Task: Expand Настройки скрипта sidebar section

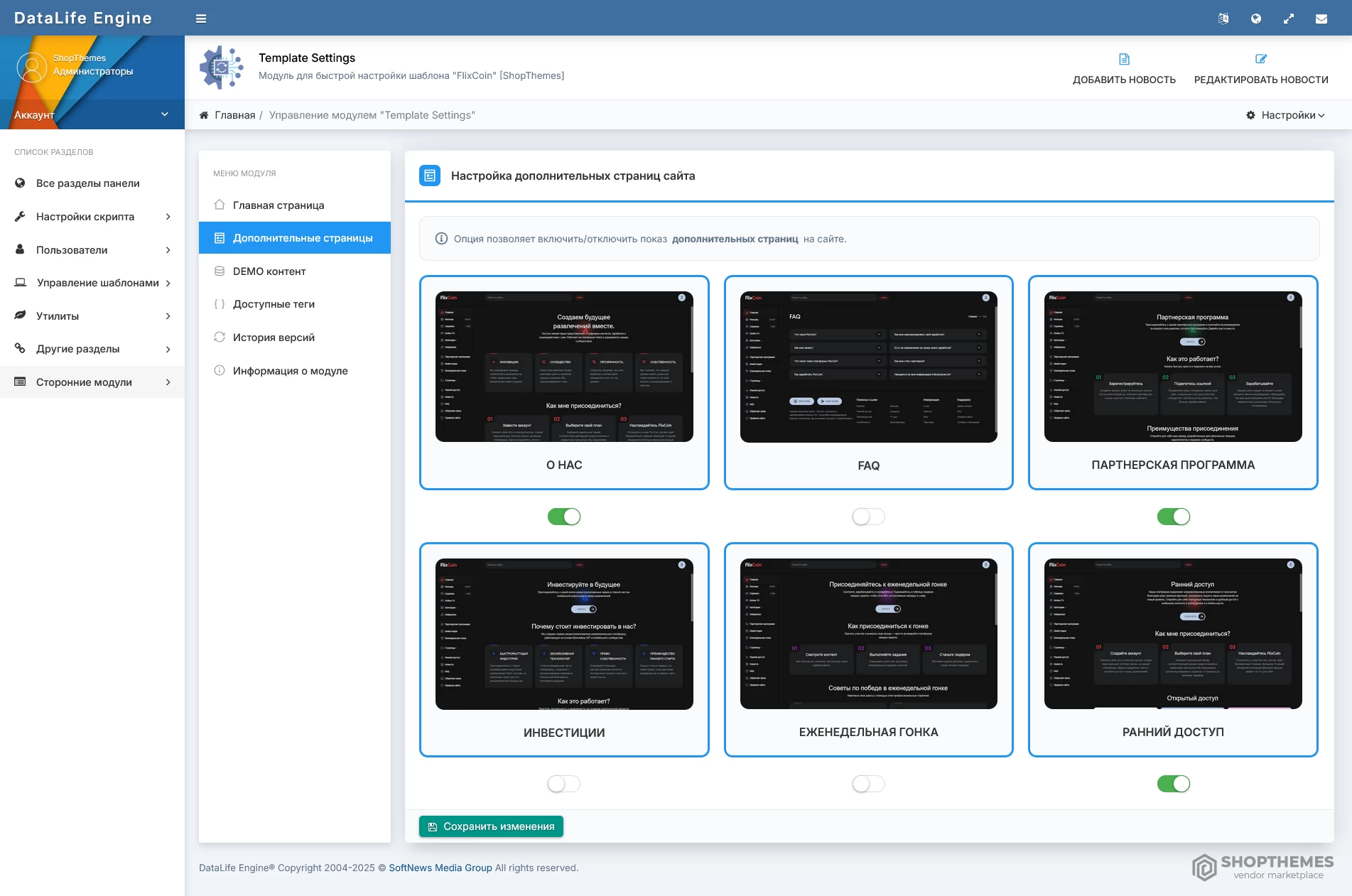Action: [x=92, y=217]
